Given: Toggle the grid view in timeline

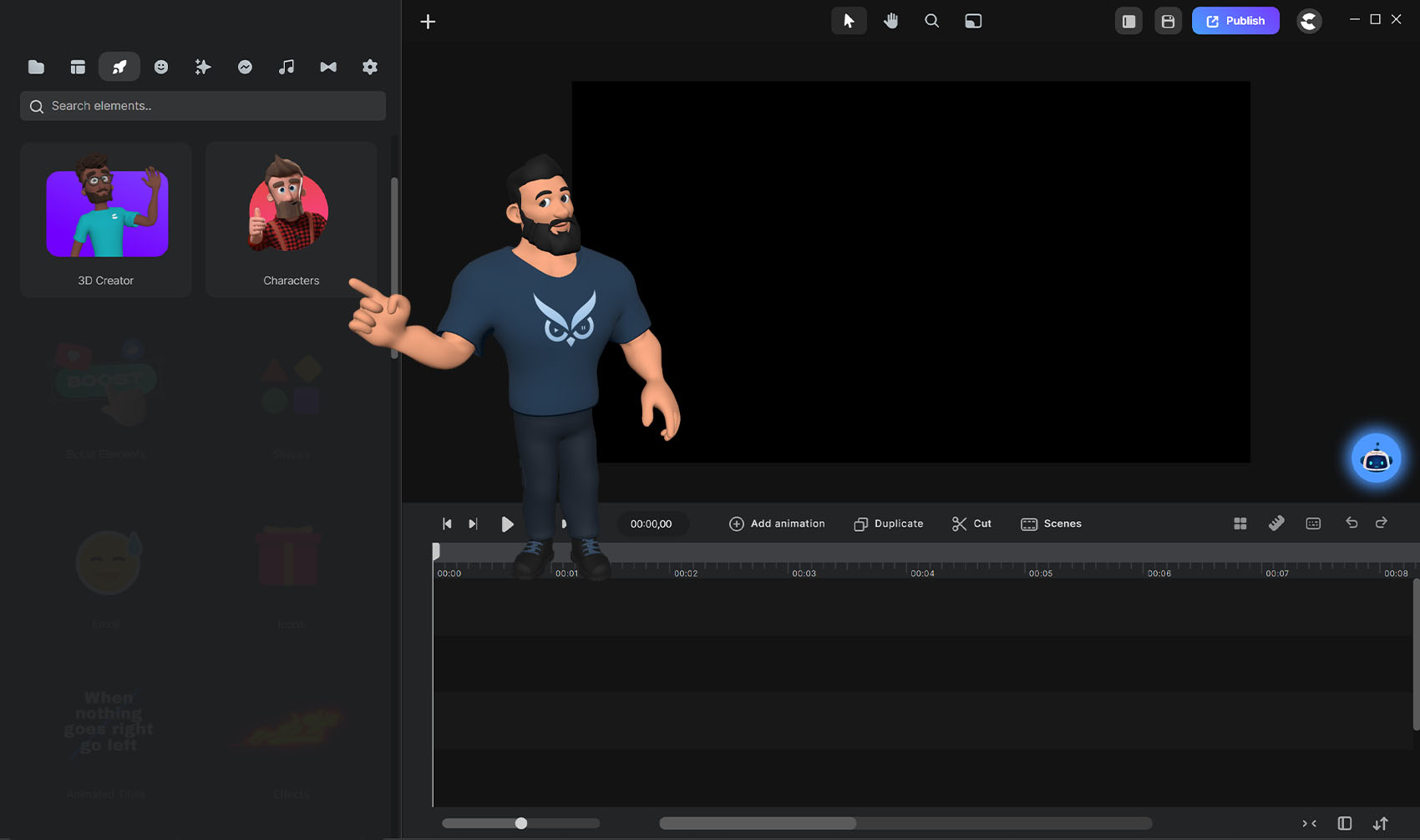Looking at the screenshot, I should (1240, 524).
